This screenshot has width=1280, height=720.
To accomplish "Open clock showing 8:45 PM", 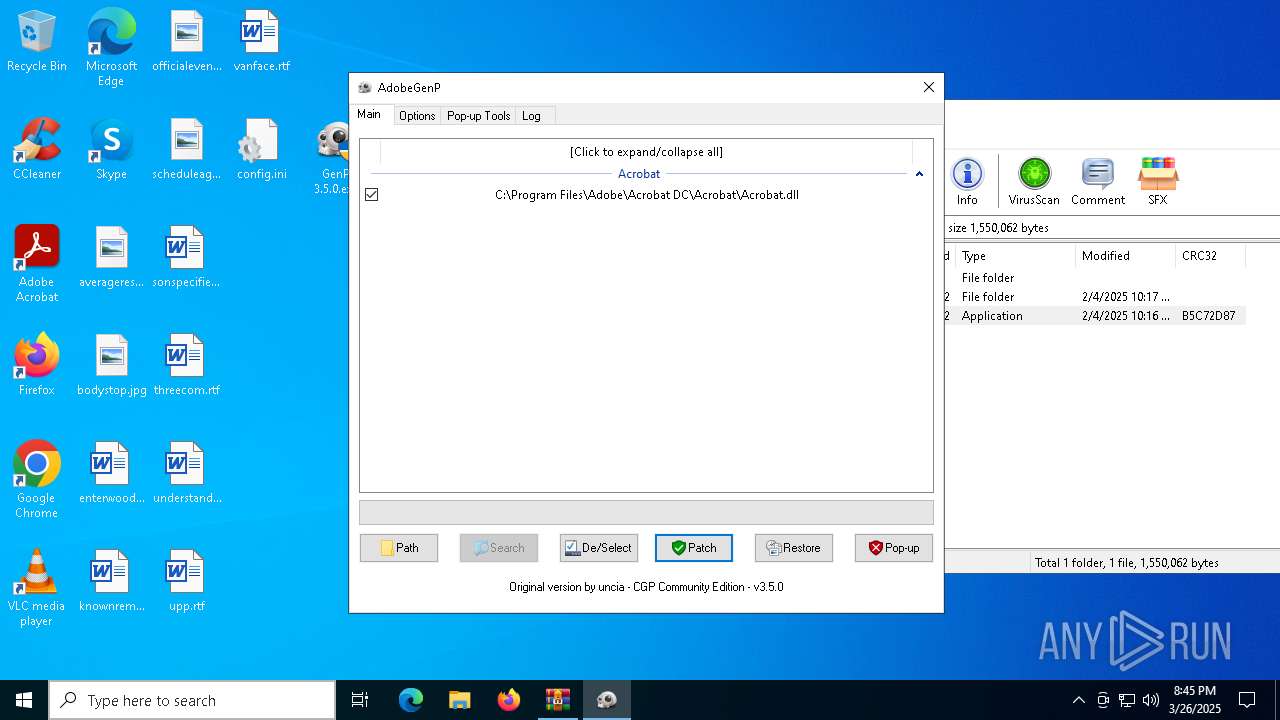I will [1195, 700].
